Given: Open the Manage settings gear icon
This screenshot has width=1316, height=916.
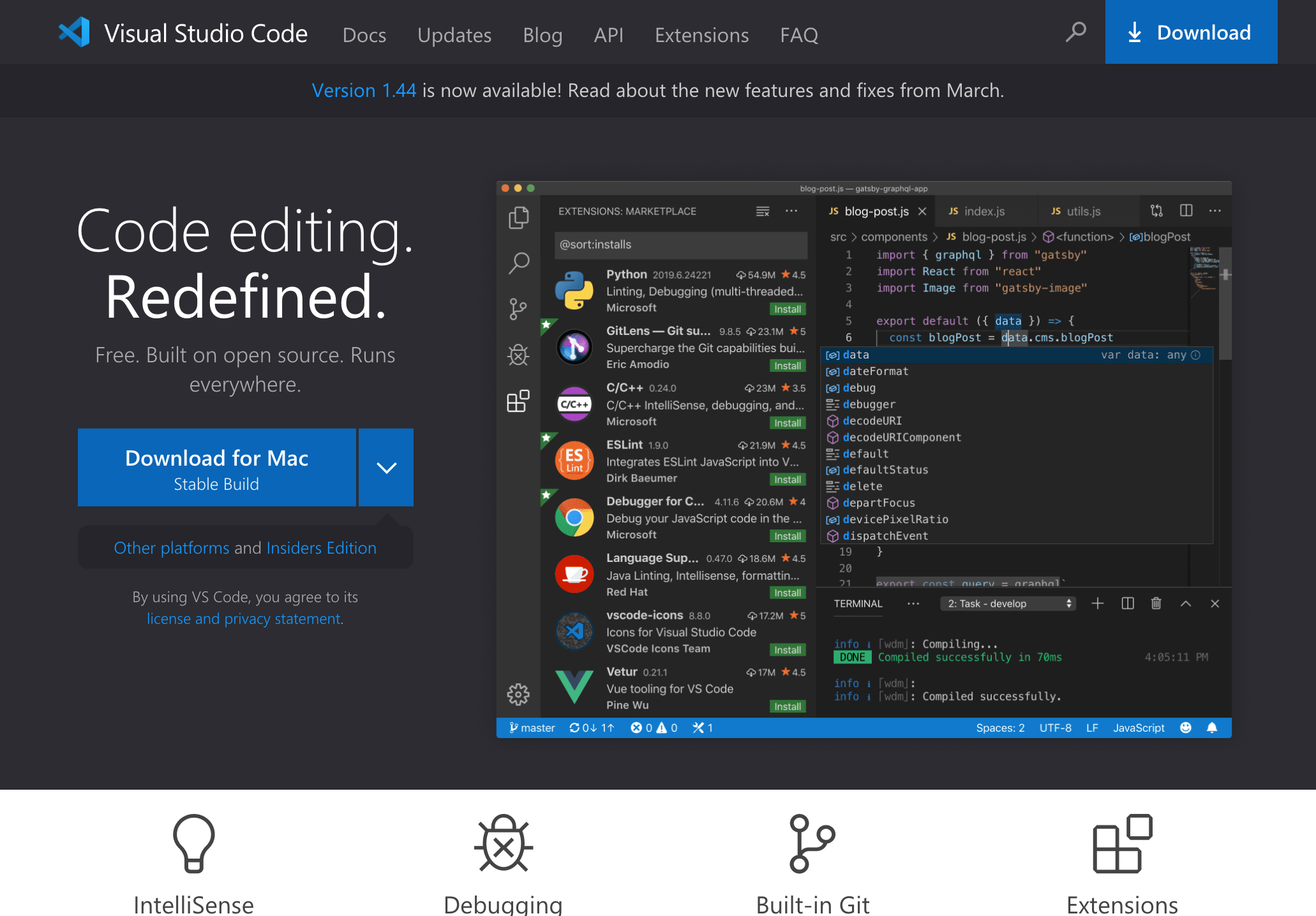Looking at the screenshot, I should pyautogui.click(x=518, y=695).
